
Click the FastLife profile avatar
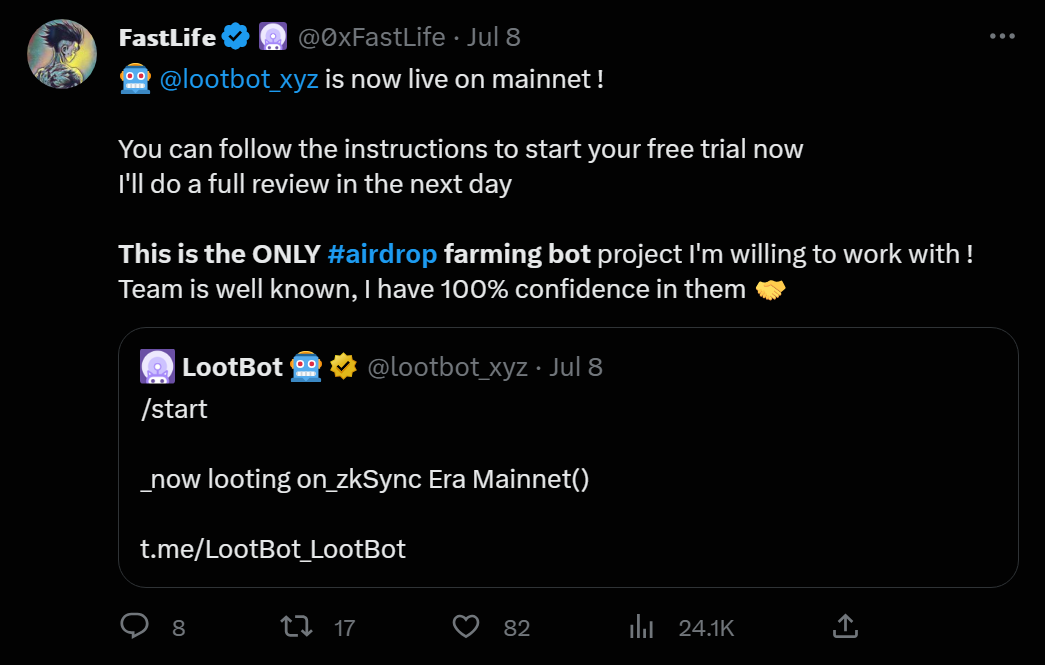click(62, 54)
